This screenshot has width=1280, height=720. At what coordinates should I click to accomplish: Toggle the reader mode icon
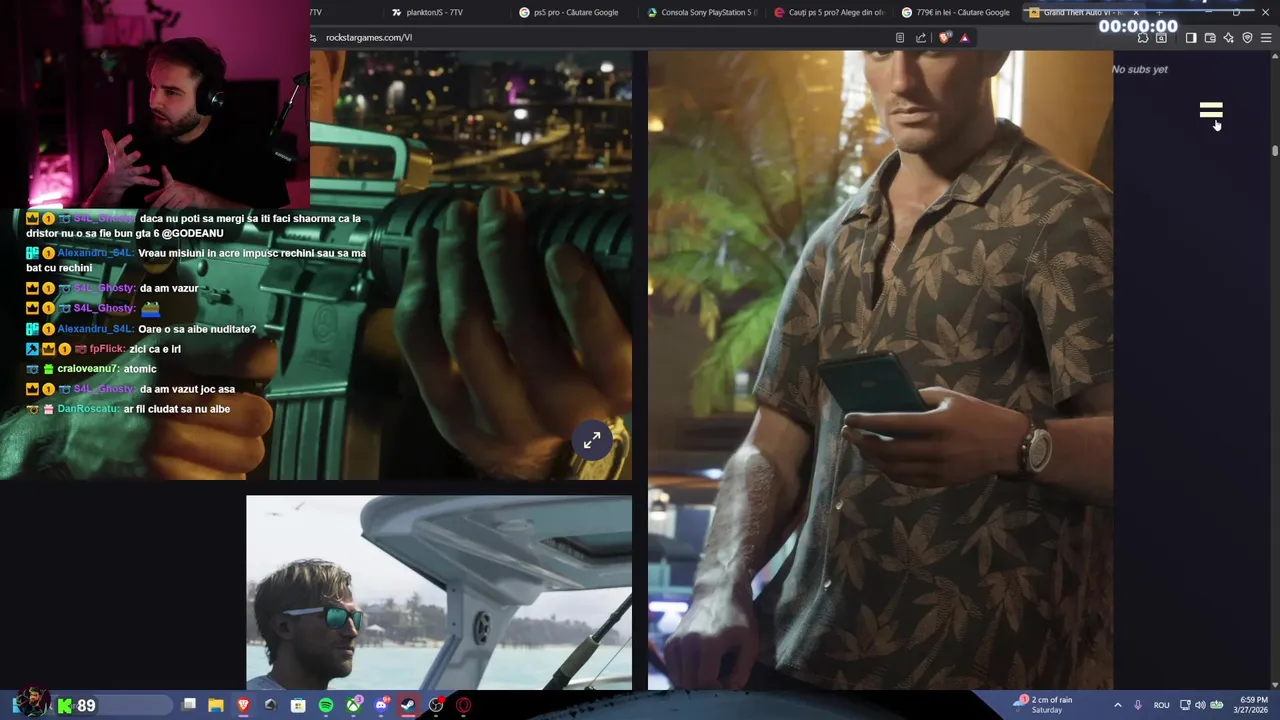point(900,38)
